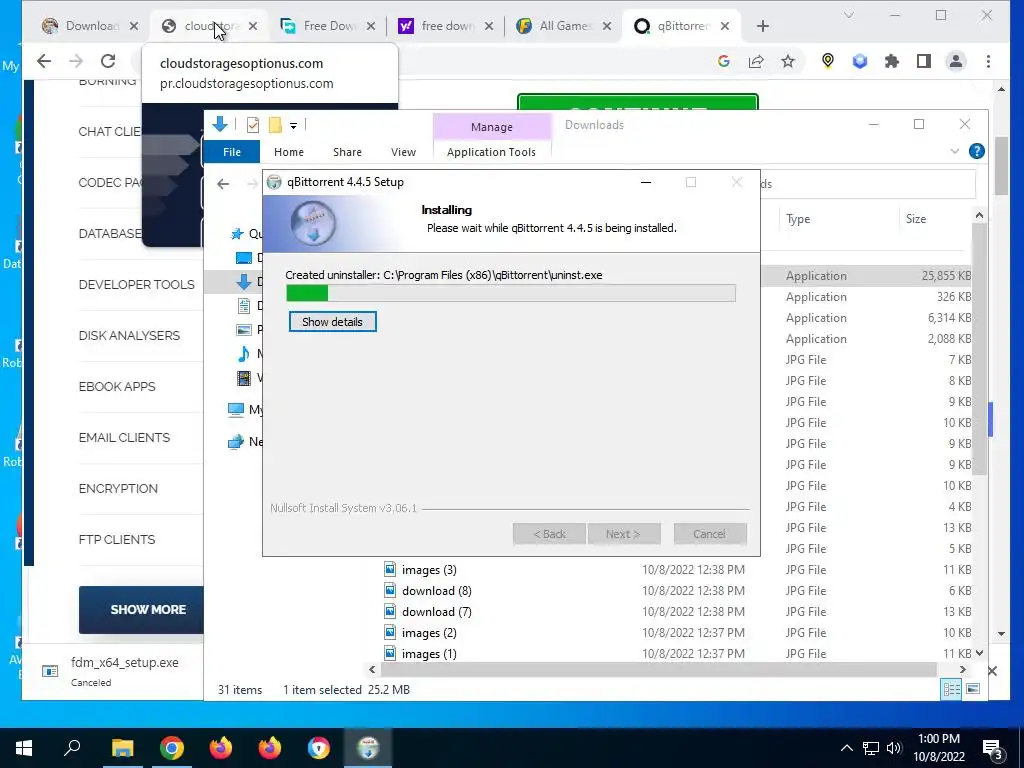This screenshot has height=768, width=1024.
Task: Open the qBittorrent setup taskbar icon
Action: (368, 748)
